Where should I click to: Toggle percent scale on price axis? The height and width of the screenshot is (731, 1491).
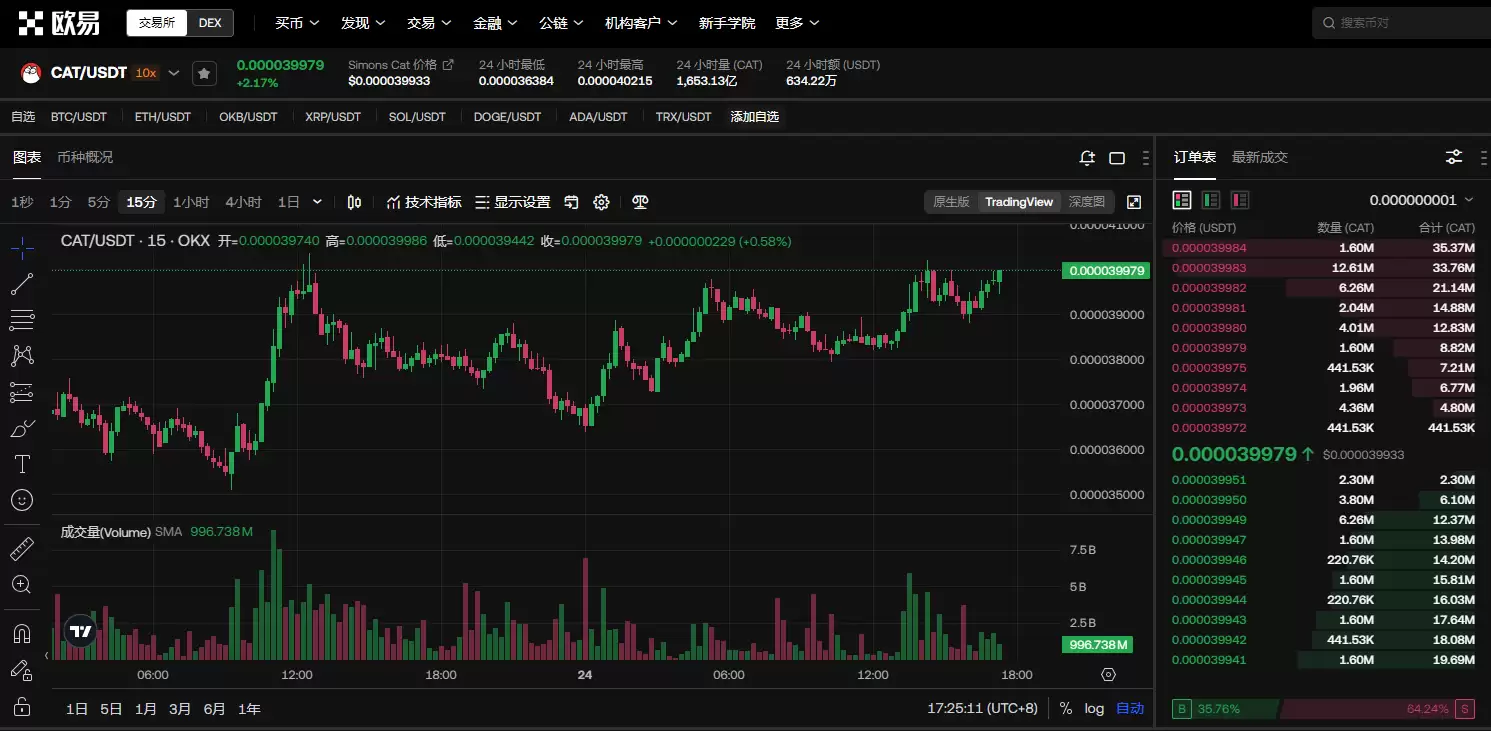coord(1066,708)
